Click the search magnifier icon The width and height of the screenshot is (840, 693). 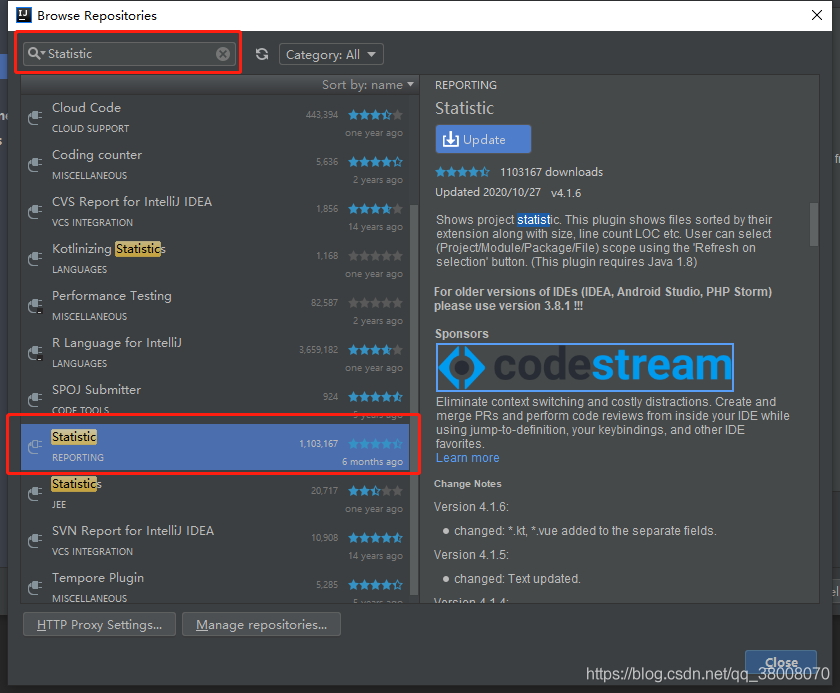(x=36, y=54)
